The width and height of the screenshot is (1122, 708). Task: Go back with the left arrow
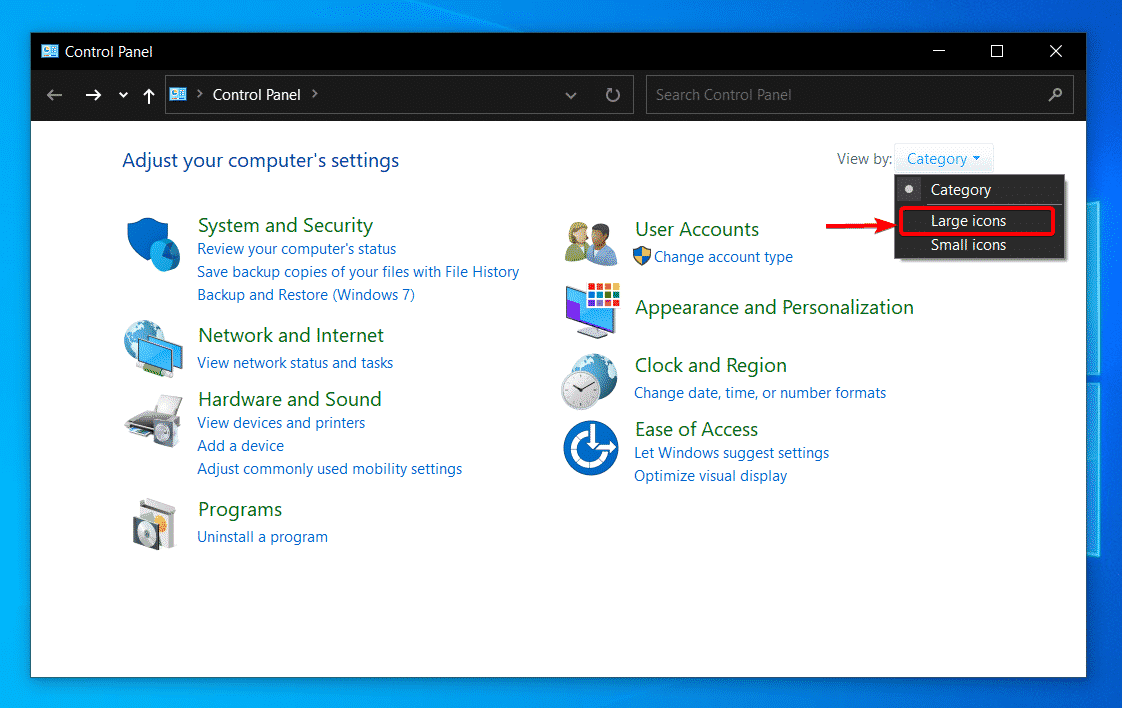pos(54,95)
